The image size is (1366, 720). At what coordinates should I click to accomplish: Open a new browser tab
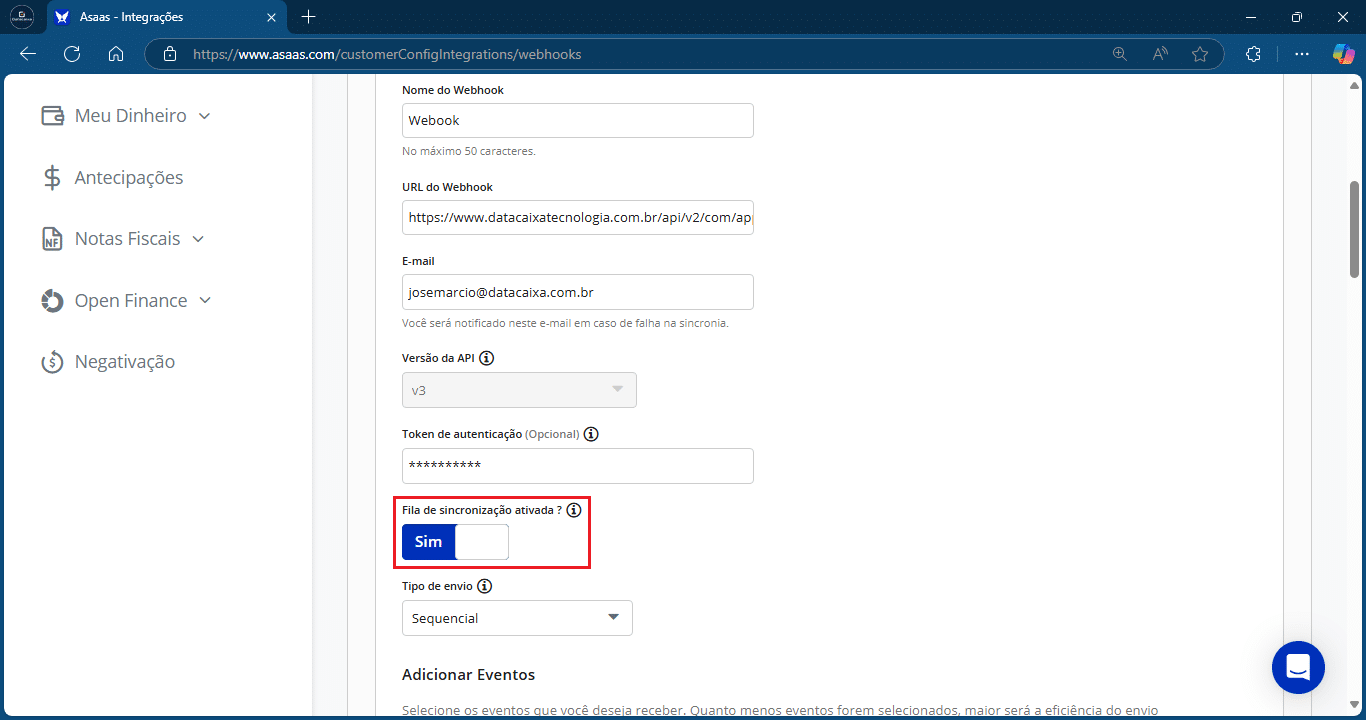(308, 17)
